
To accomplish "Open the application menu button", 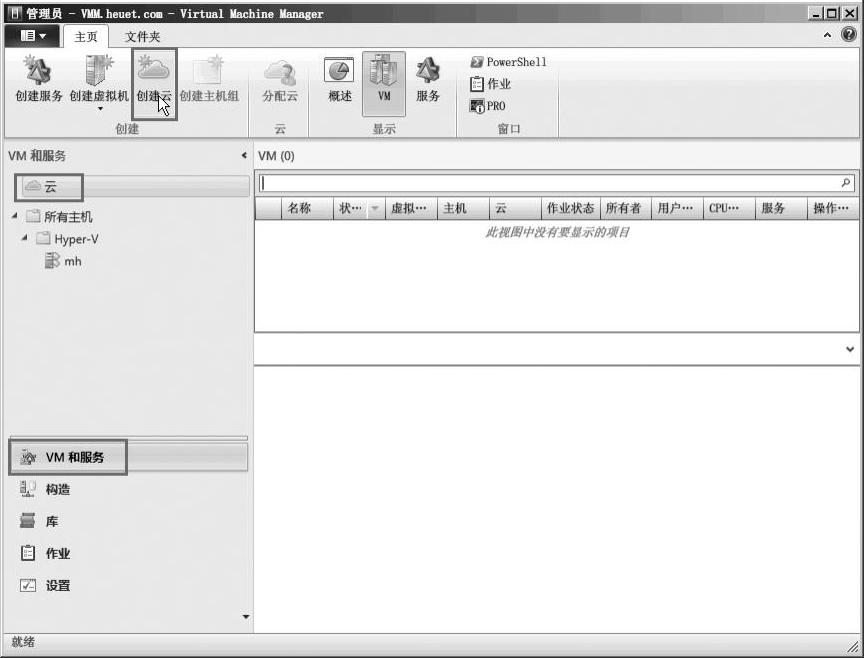I will tap(33, 36).
